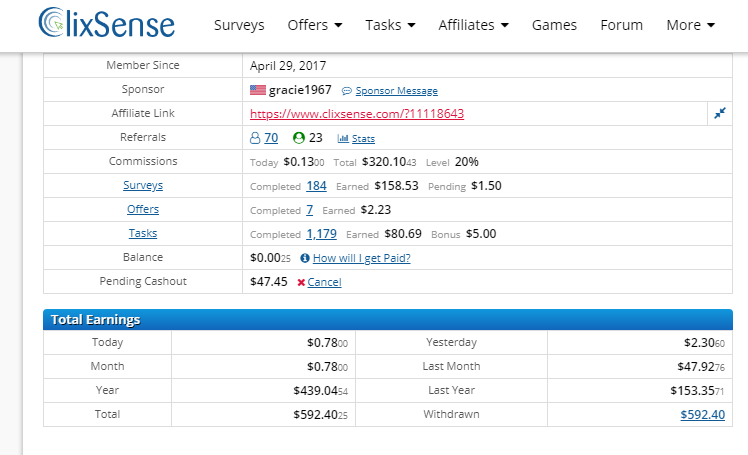The height and width of the screenshot is (455, 748).
Task: Expand the Tasks navigation dropdown
Action: [x=390, y=25]
